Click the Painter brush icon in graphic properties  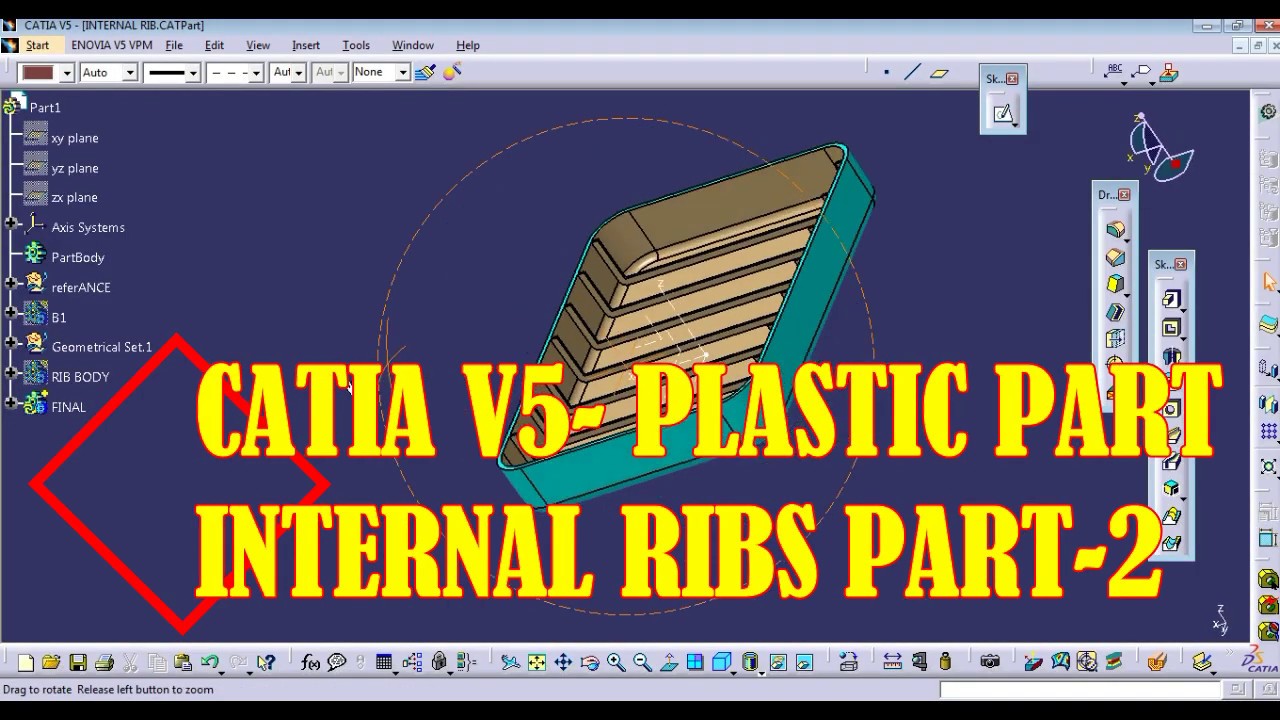coord(425,72)
